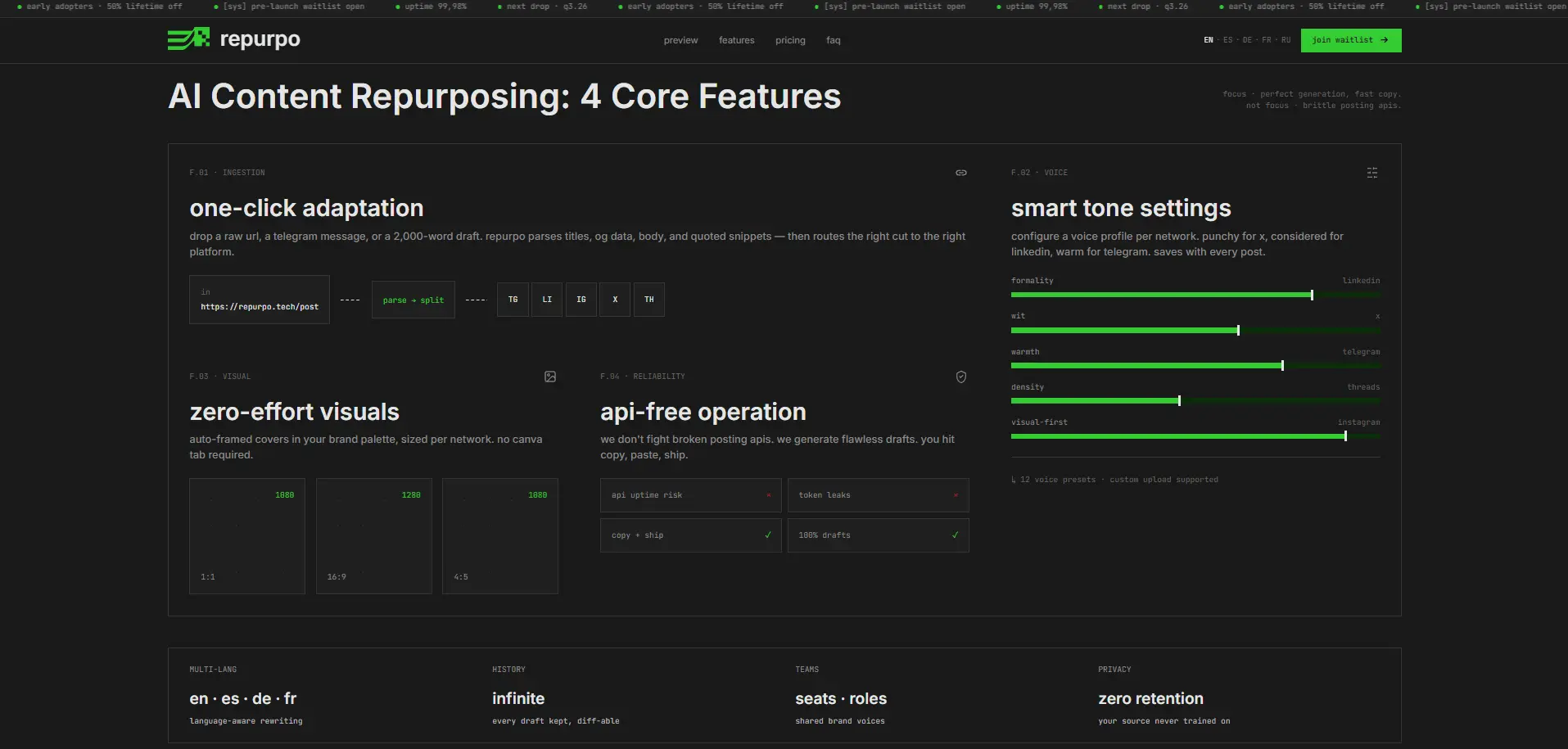
Task: Click the smart tone settings heading
Action: click(1121, 208)
